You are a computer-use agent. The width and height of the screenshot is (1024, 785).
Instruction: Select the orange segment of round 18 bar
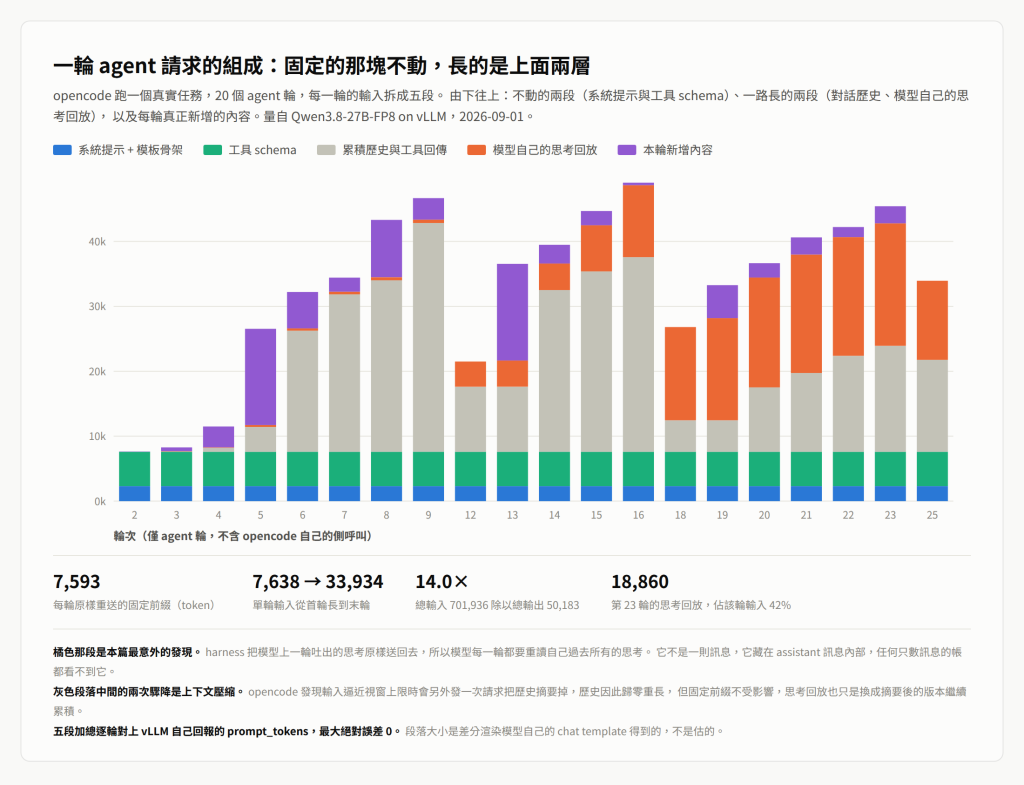tap(680, 374)
